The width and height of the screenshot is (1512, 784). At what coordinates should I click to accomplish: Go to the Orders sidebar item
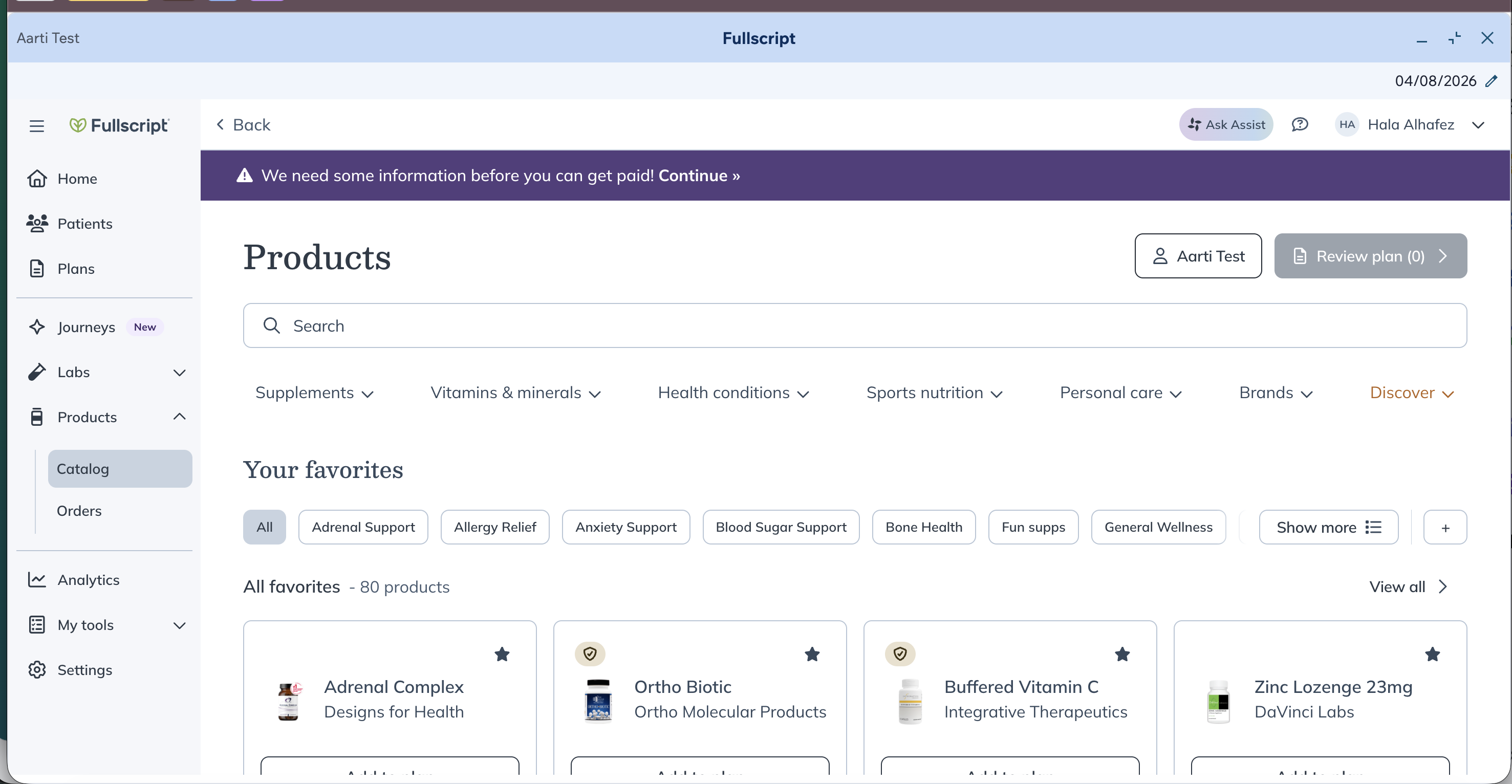click(x=79, y=511)
